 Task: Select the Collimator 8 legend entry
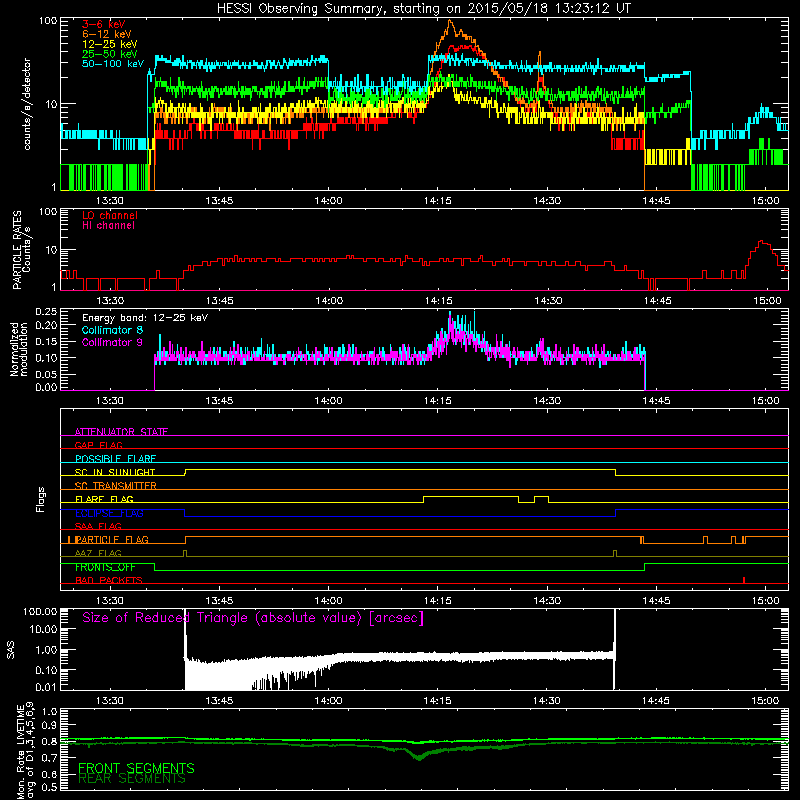click(x=112, y=330)
